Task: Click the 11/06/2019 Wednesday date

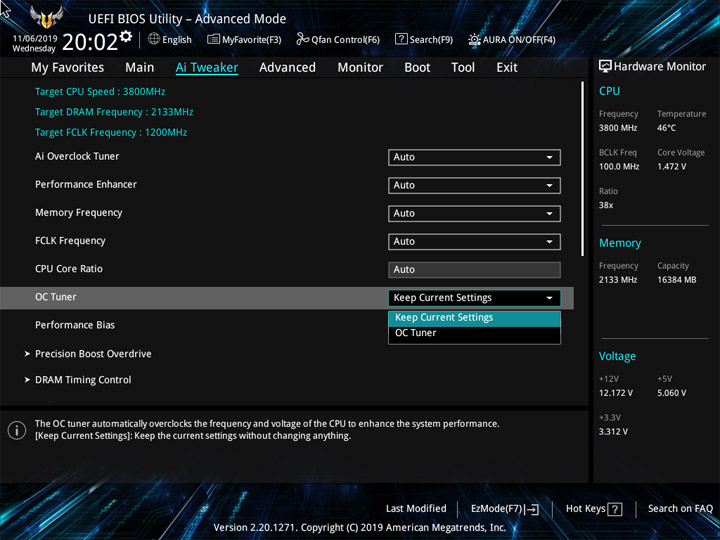Action: point(34,44)
